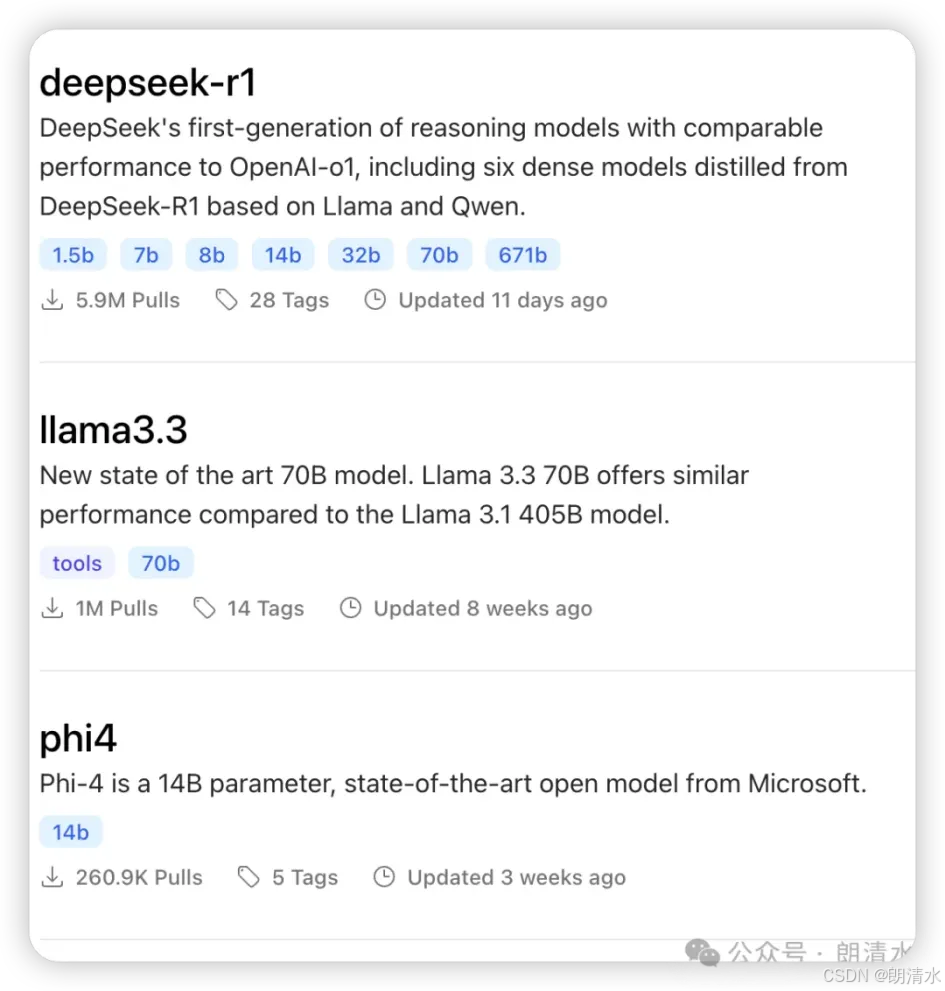Open the deepseek-r1 model title
Screen dimensions: 945x991
(x=148, y=83)
